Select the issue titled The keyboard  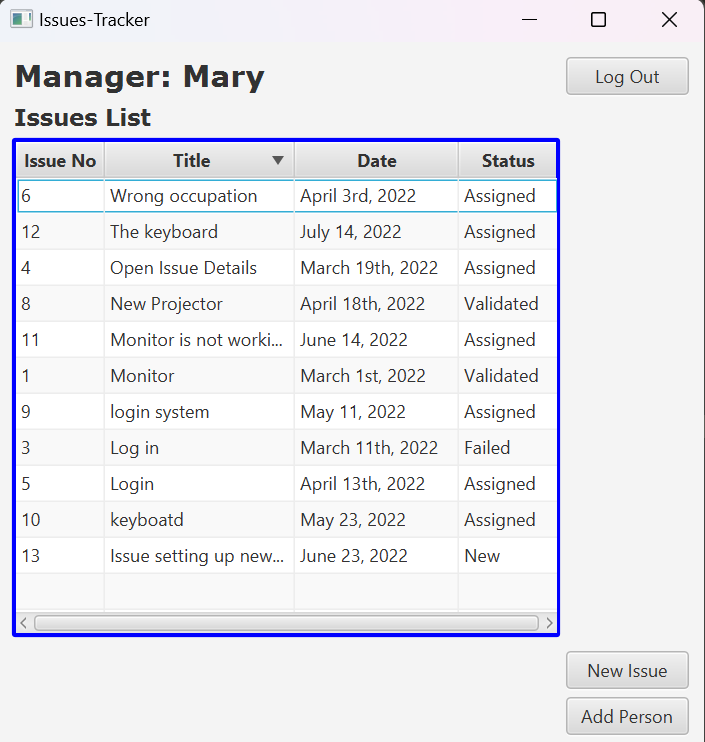point(164,232)
